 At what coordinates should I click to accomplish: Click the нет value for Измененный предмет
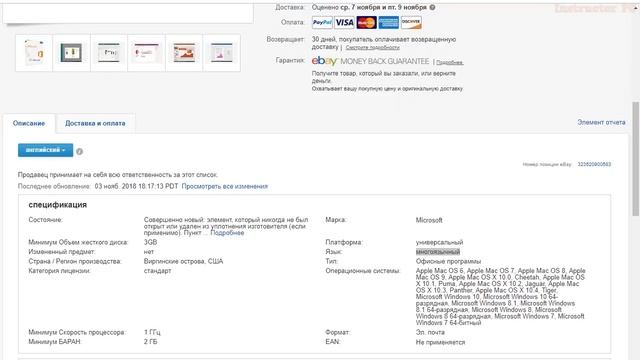(149, 252)
